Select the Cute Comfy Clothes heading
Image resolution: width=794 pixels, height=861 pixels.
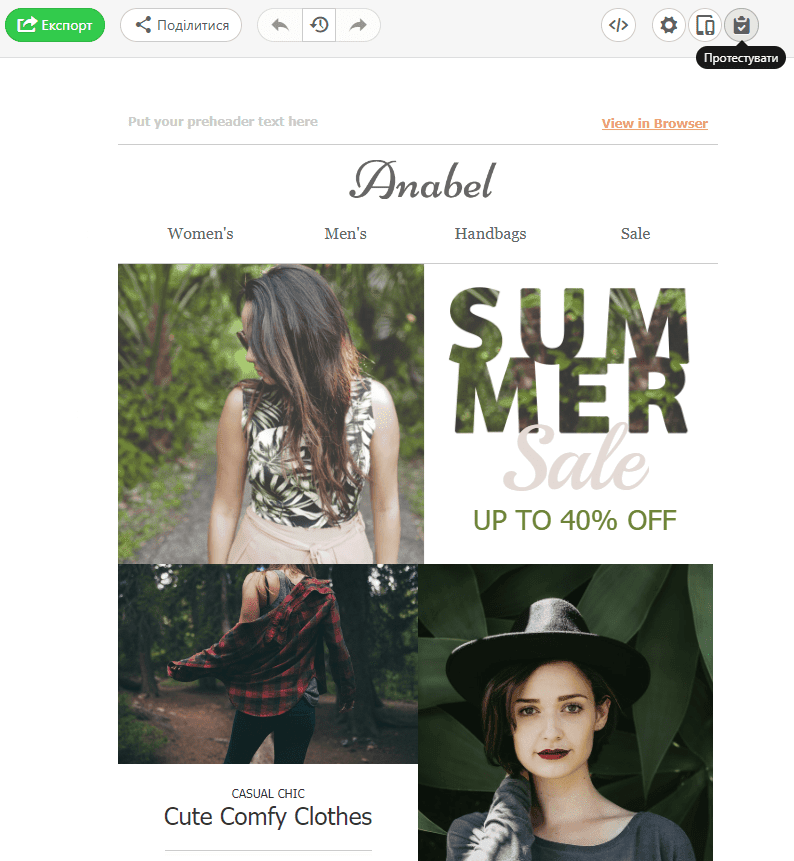point(268,817)
